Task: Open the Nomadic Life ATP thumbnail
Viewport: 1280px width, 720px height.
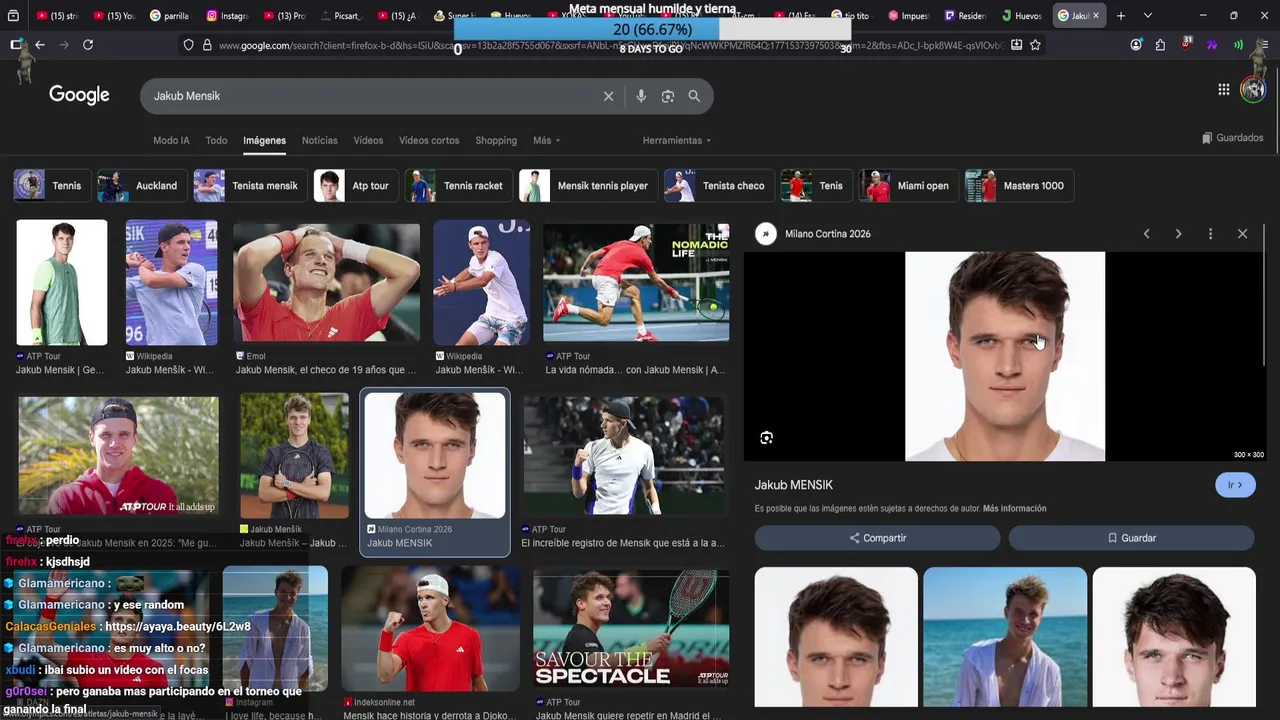Action: pyautogui.click(x=636, y=281)
